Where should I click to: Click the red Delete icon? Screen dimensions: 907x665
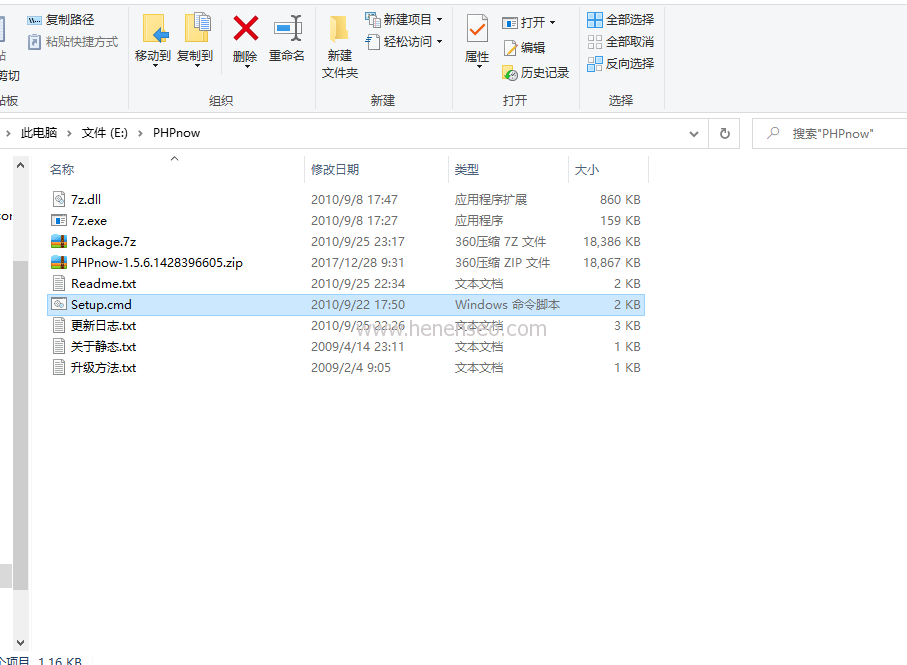245,28
